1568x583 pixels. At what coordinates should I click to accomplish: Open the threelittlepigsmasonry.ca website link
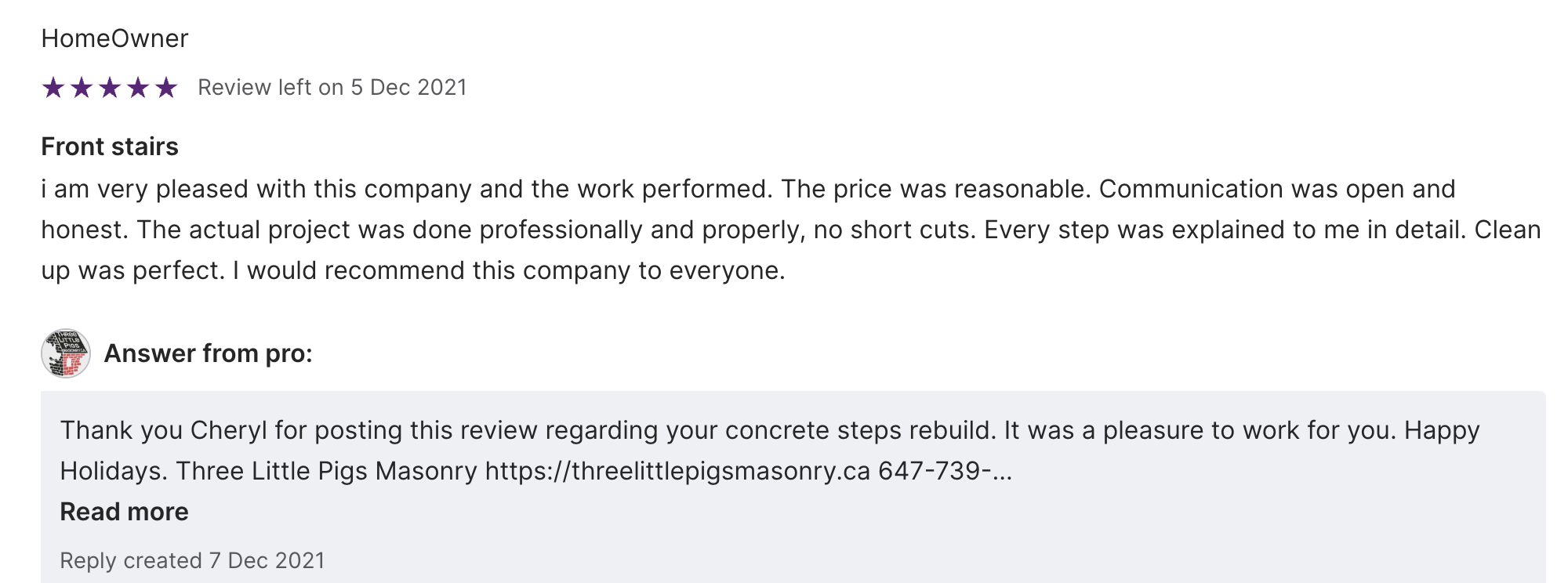pos(677,471)
